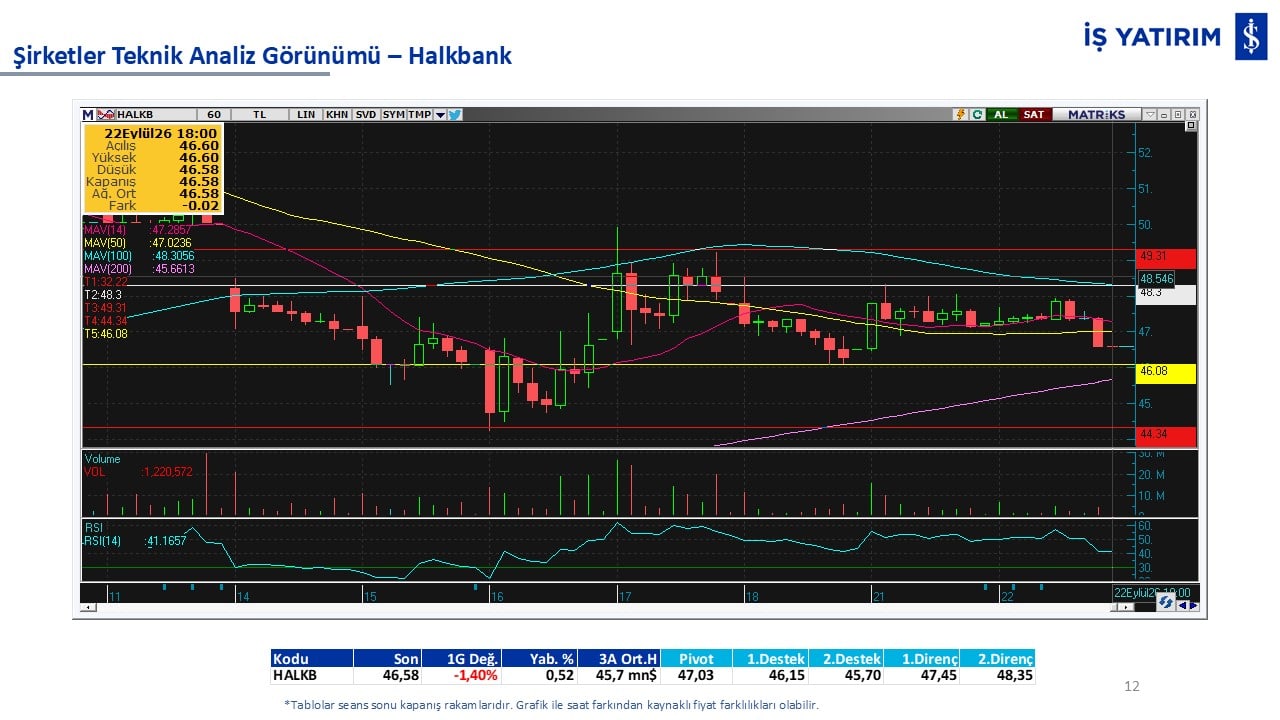Click the blue sync arrows icon
This screenshot has height=720, width=1280.
[1166, 602]
